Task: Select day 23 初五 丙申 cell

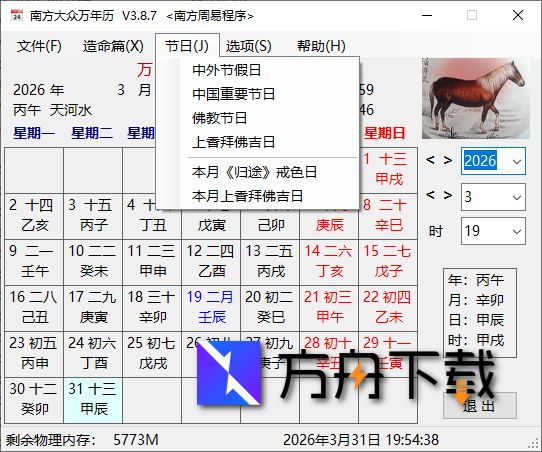Action: [x=34, y=354]
